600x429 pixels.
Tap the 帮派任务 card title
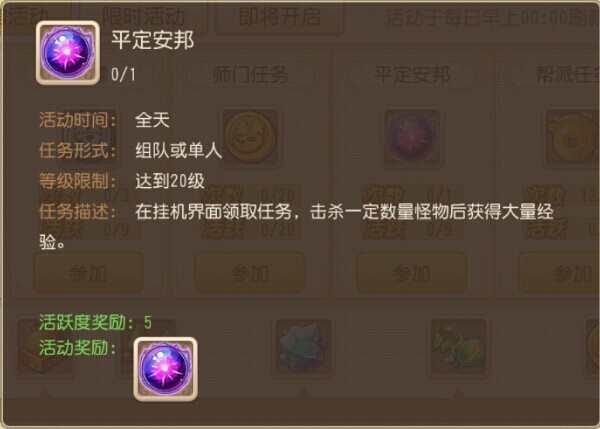pos(568,75)
